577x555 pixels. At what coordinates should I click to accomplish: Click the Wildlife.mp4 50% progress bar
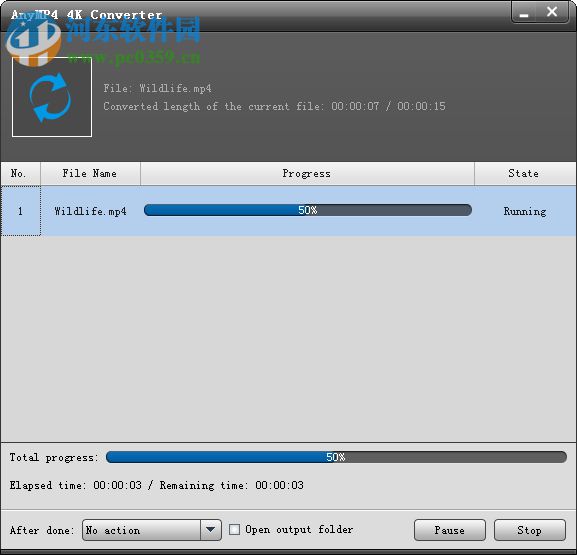point(308,210)
